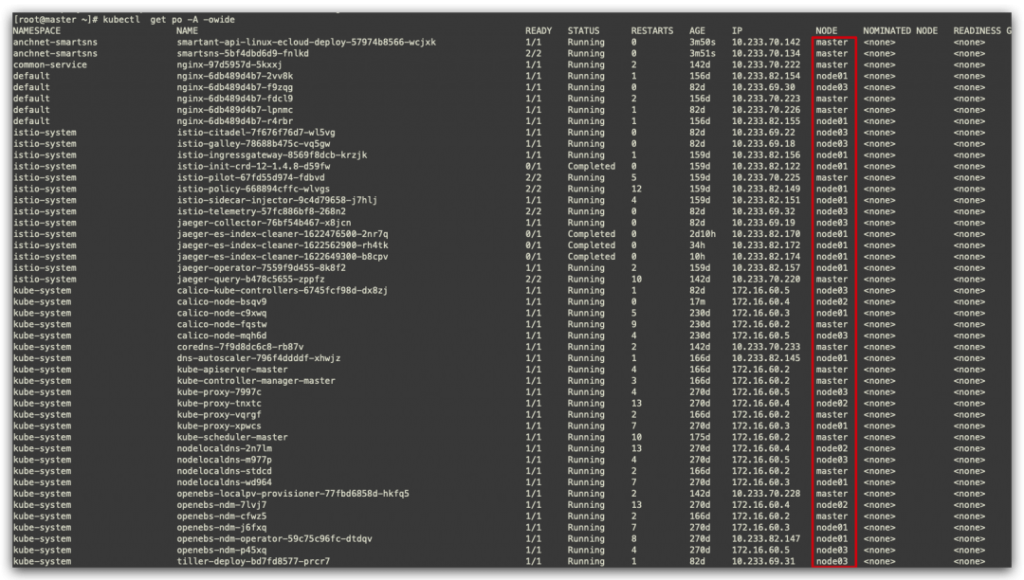Select pod kube-proxy-7997c

tap(219, 392)
